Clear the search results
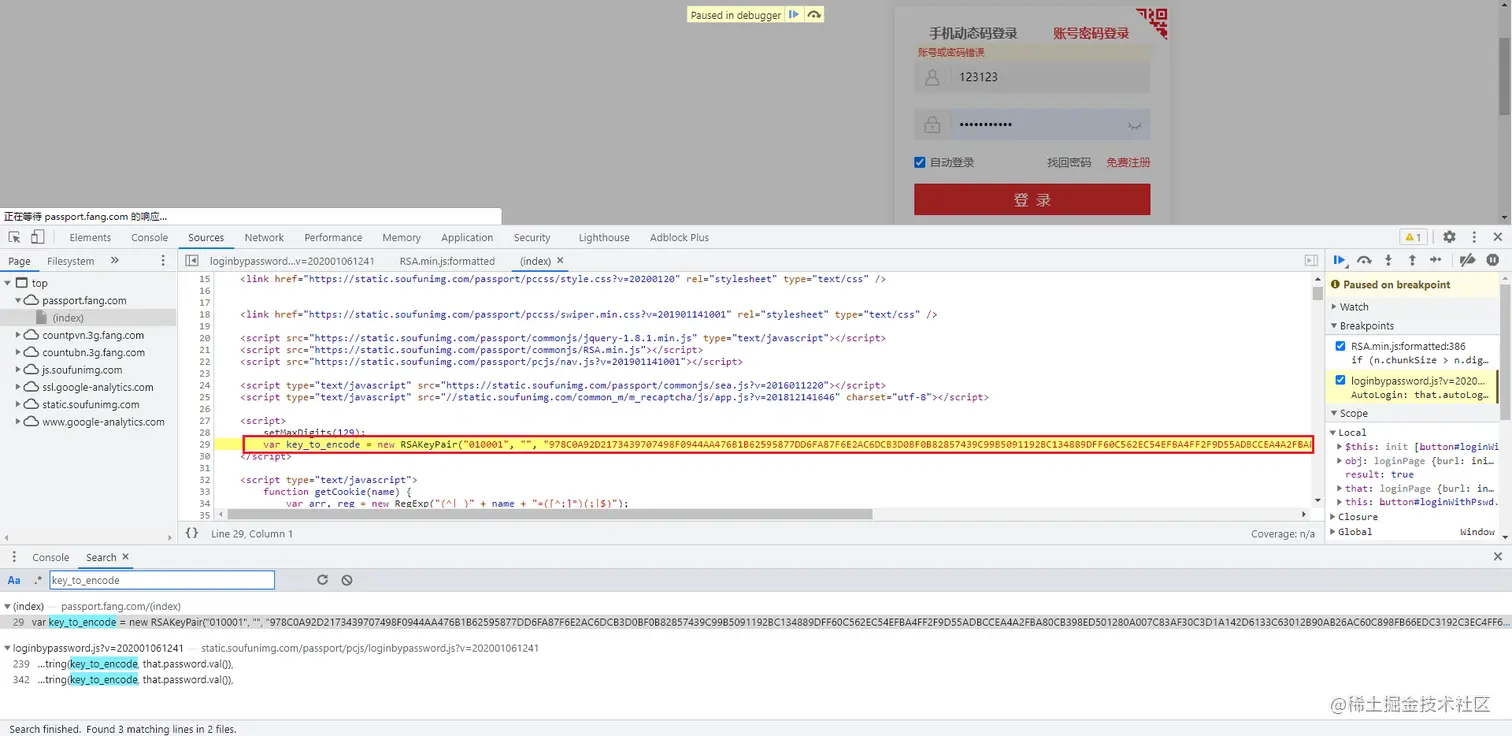This screenshot has height=736, width=1512. (x=346, y=580)
